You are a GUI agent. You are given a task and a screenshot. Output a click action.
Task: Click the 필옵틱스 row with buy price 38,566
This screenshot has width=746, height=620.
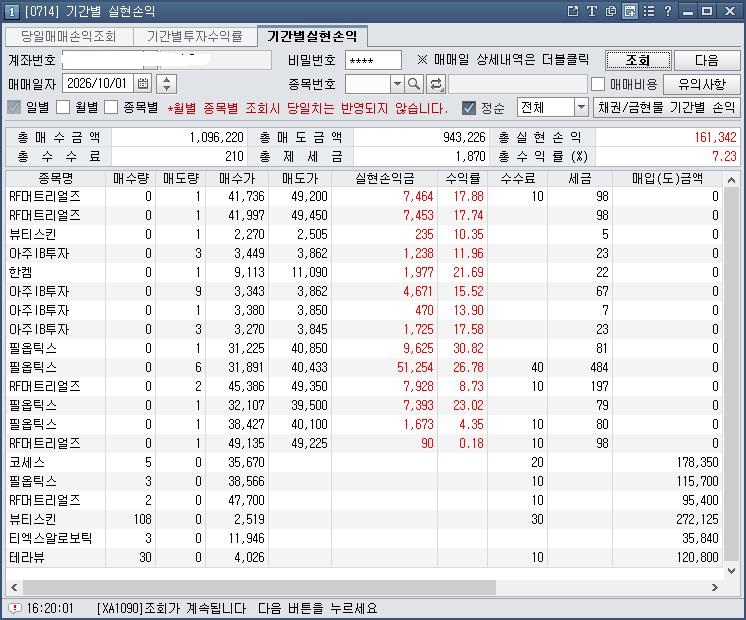pyautogui.click(x=364, y=481)
